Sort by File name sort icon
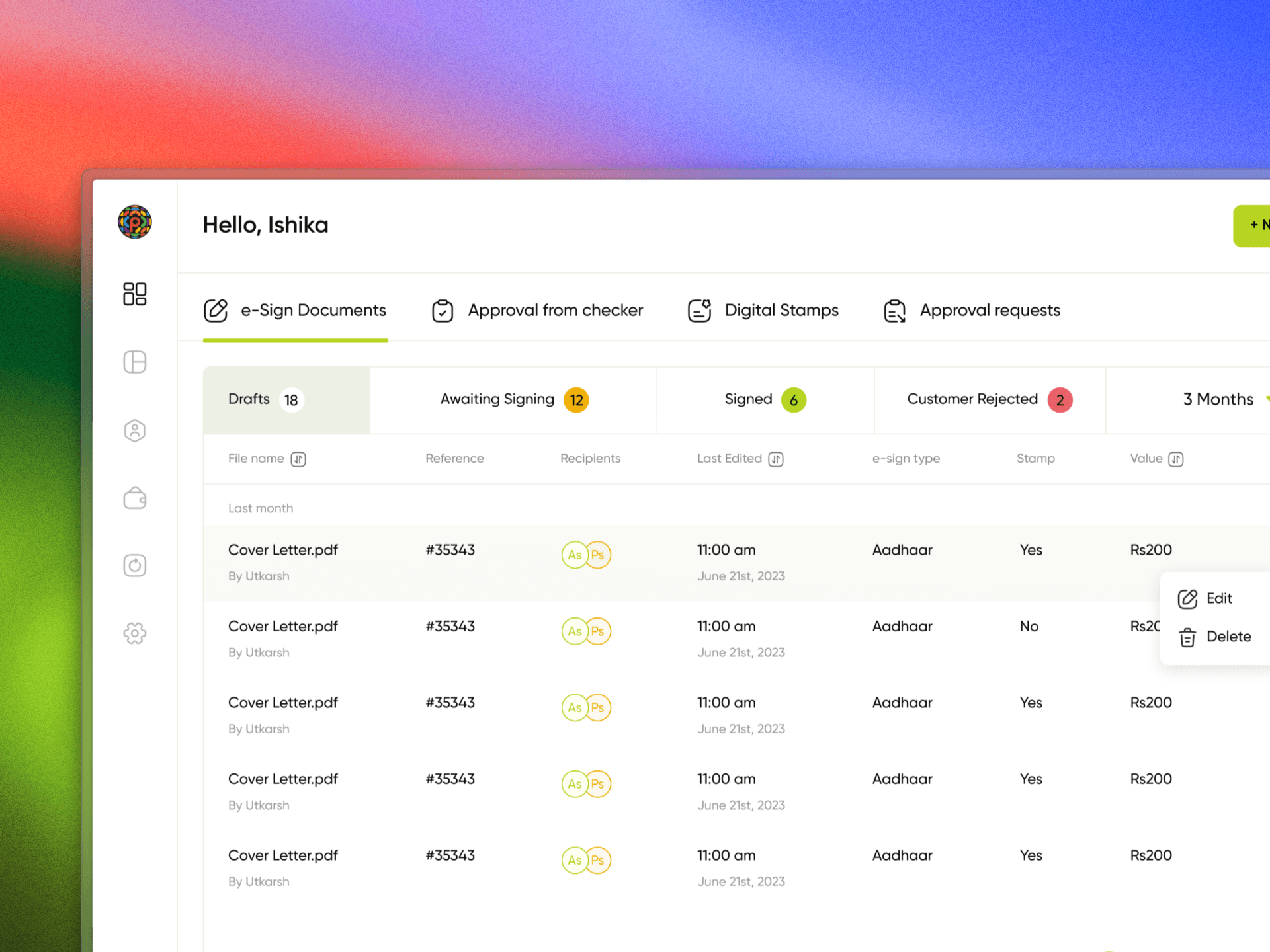The height and width of the screenshot is (952, 1270). (298, 459)
